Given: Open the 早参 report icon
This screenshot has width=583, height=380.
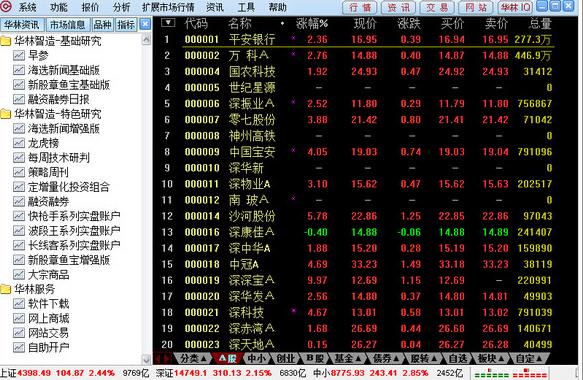Looking at the screenshot, I should tap(19, 56).
